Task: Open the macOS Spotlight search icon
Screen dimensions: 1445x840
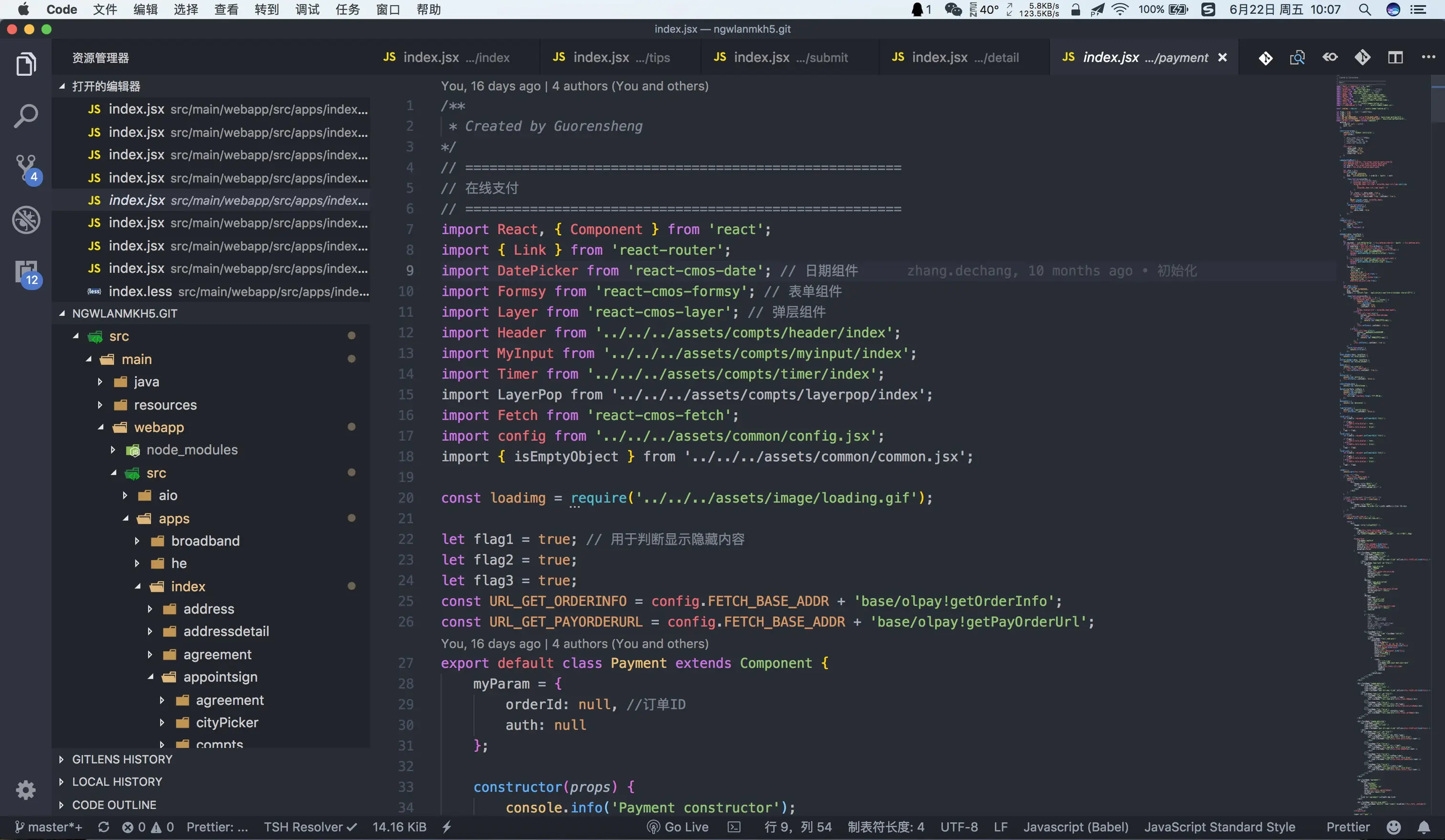Action: [x=1365, y=9]
